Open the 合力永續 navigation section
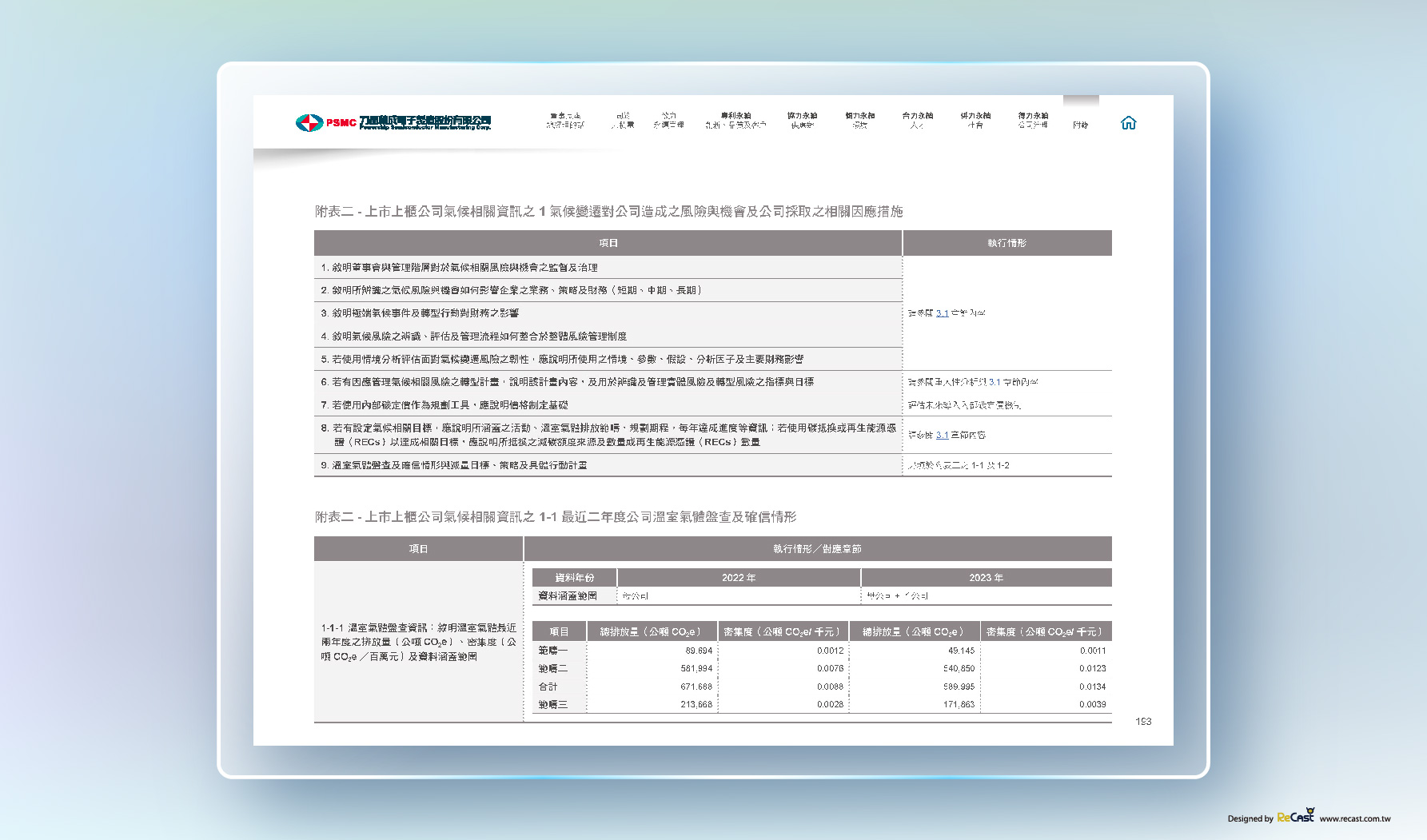This screenshot has height=840, width=1427. pyautogui.click(x=918, y=121)
